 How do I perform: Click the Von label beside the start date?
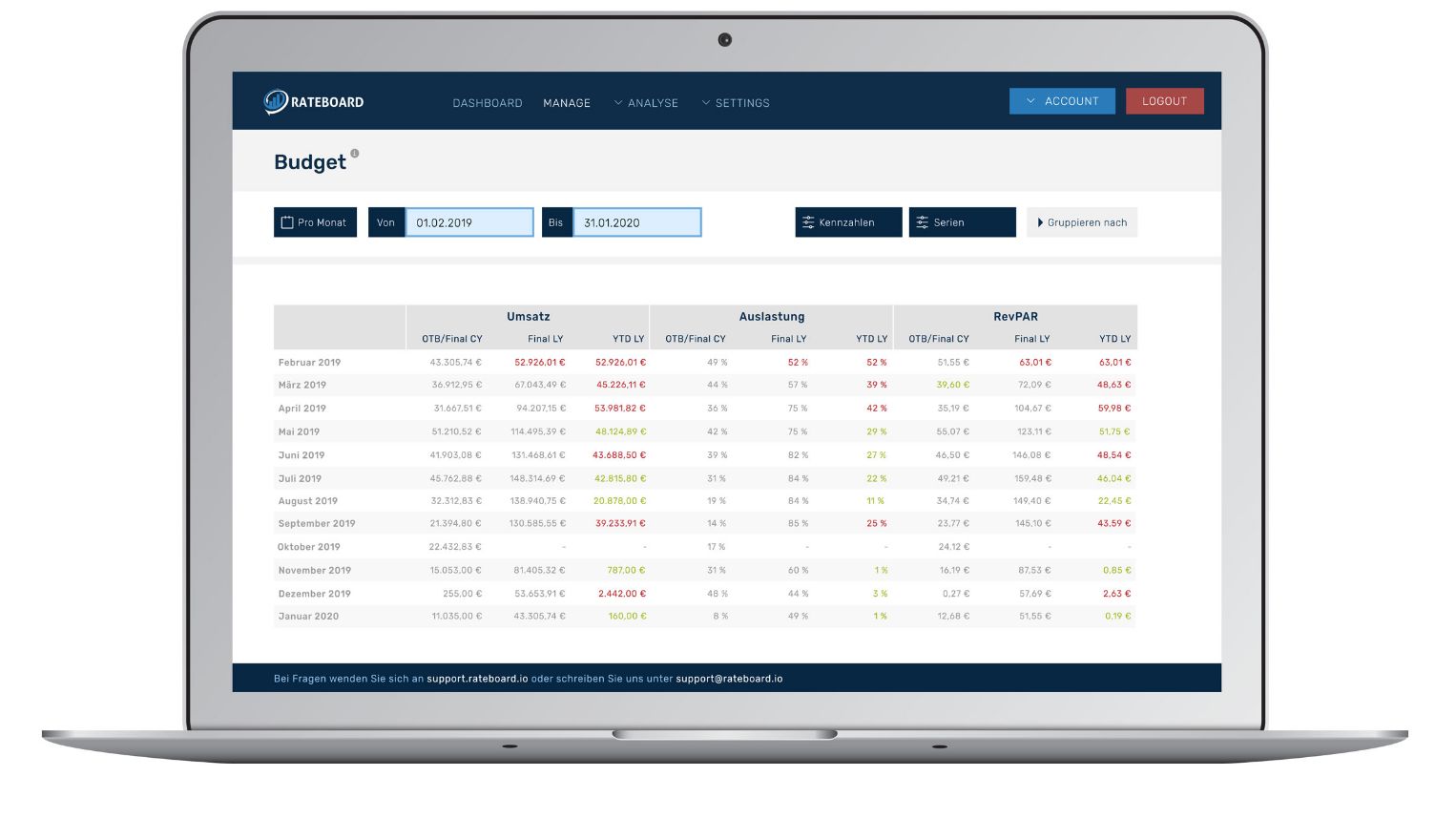tap(385, 222)
